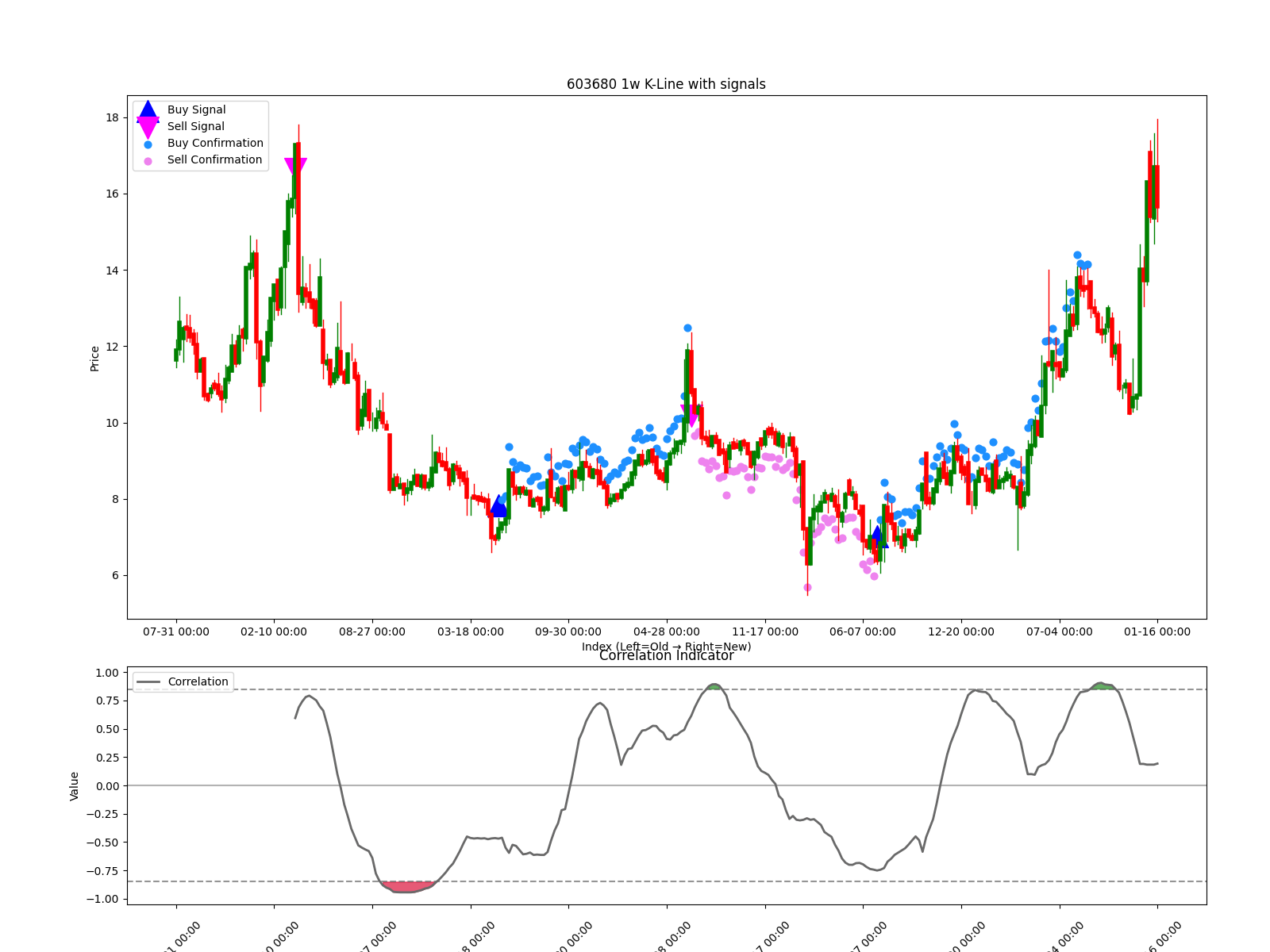This screenshot has width=1270, height=952.
Task: Click the chart title 603680 1w K-Line
Action: [665, 83]
